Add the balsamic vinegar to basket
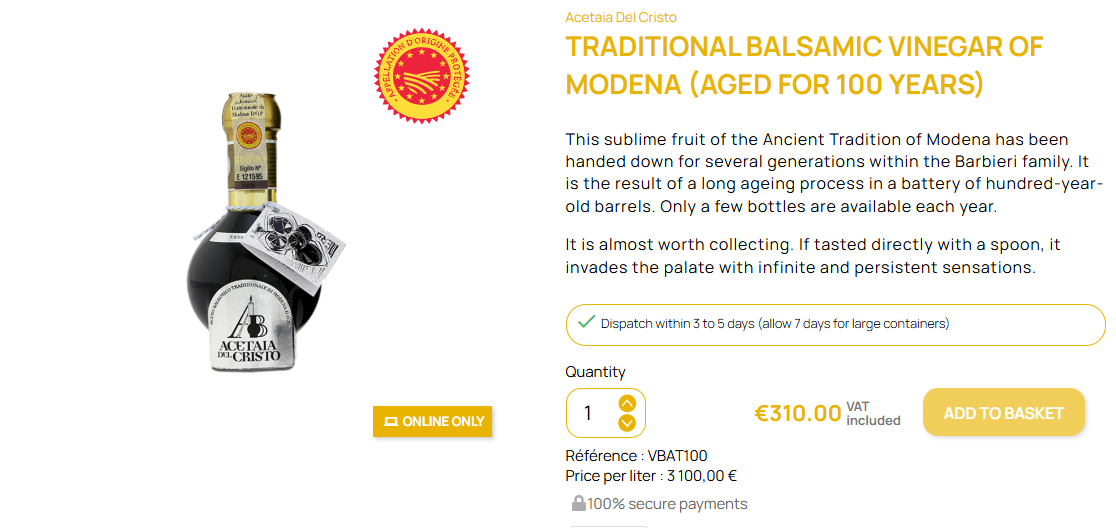1116x528 pixels. pos(1003,412)
